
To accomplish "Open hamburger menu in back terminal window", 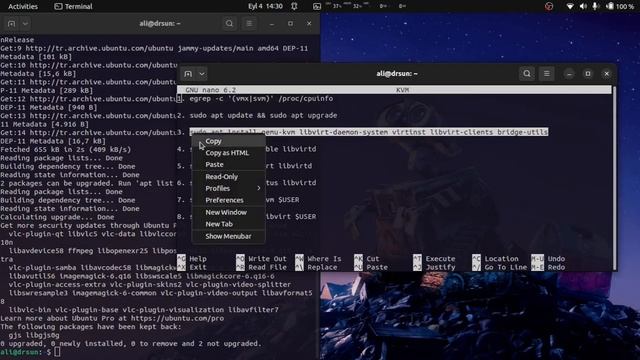I will tap(249, 24).
